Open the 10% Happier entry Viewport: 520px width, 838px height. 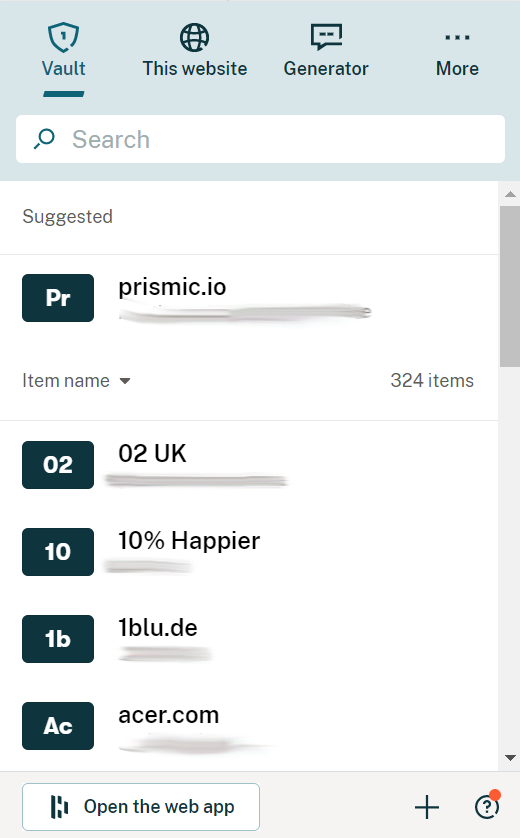coord(249,552)
